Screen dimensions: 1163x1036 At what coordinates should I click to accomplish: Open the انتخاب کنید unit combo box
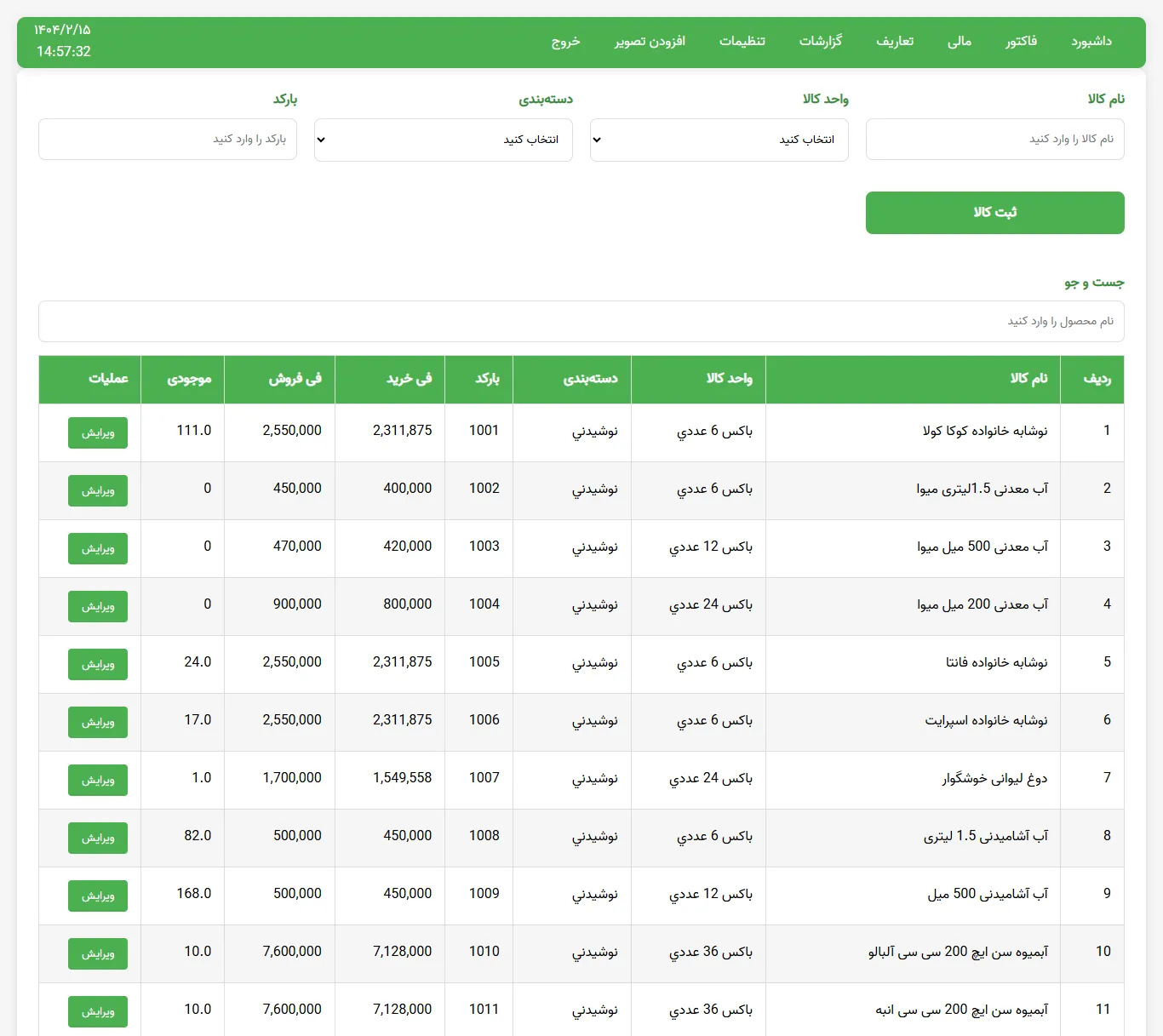click(x=719, y=140)
